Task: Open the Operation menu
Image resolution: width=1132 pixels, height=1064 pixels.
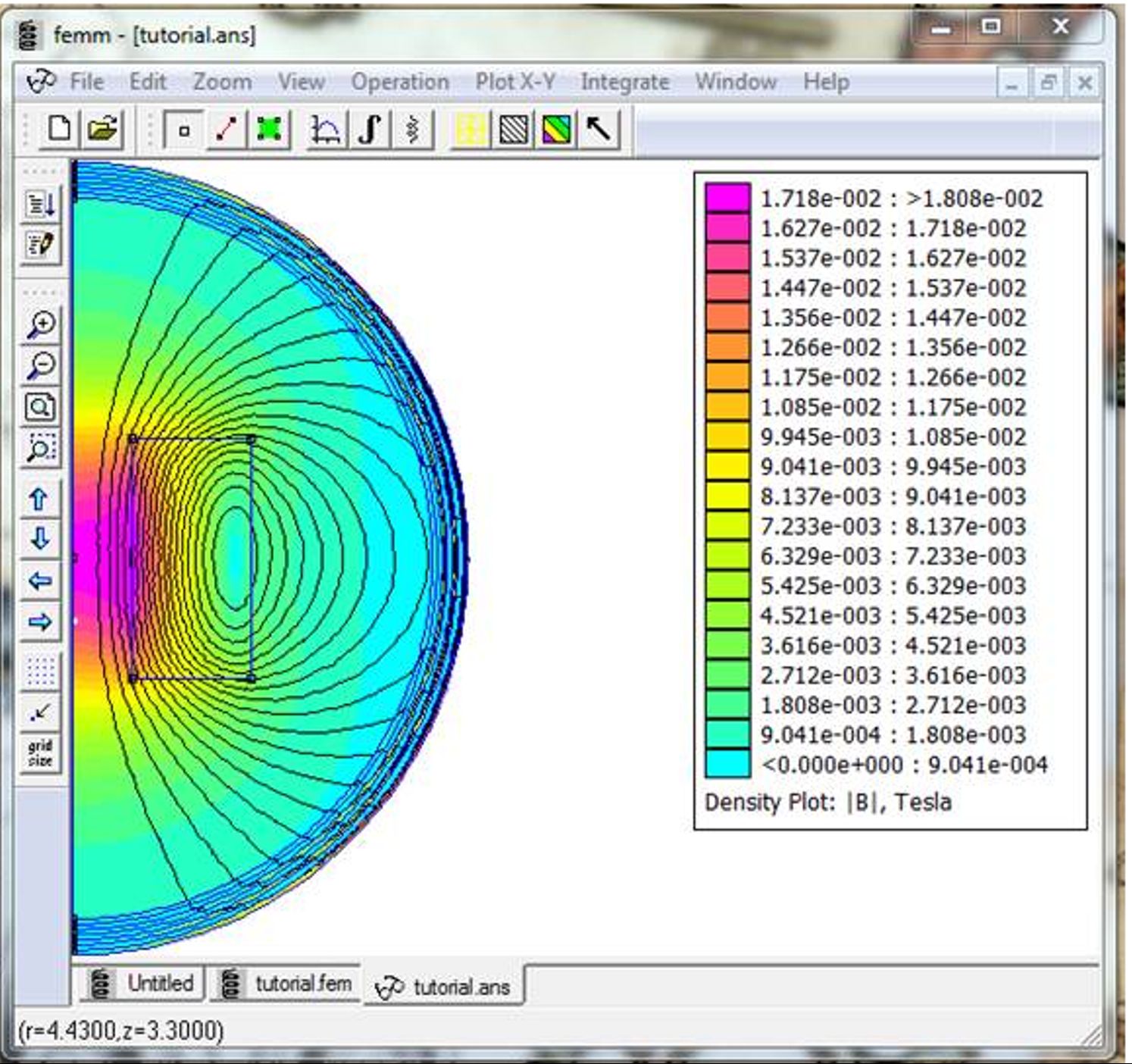Action: click(x=400, y=82)
